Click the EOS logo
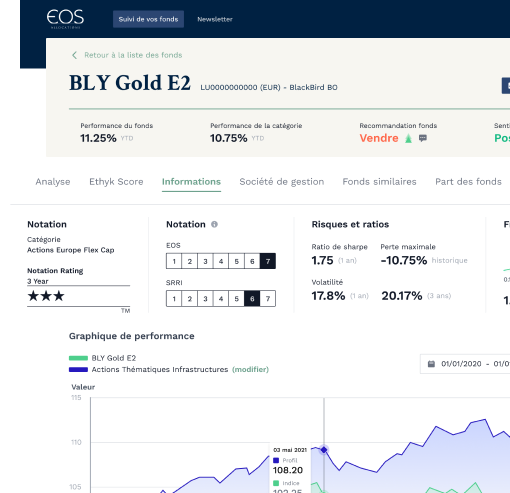 (x=65, y=19)
